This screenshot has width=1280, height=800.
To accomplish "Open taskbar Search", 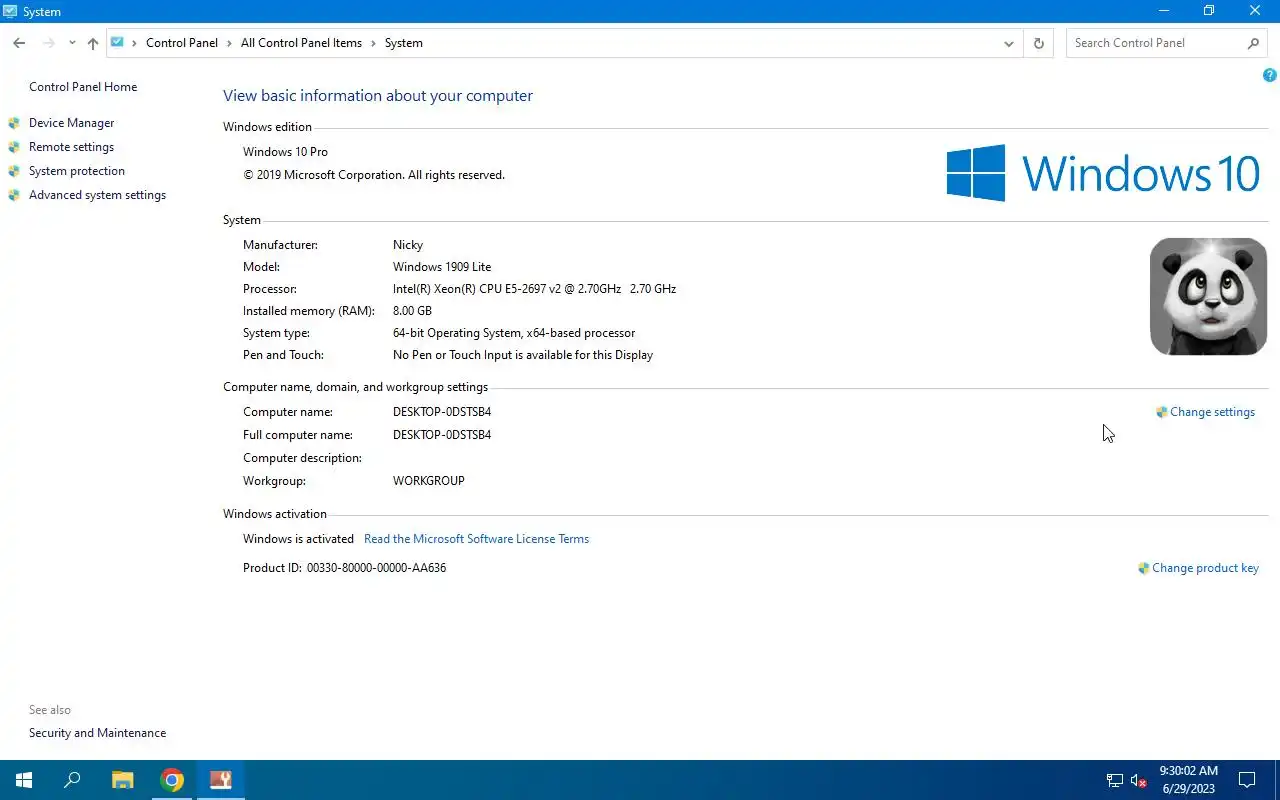I will coord(72,780).
